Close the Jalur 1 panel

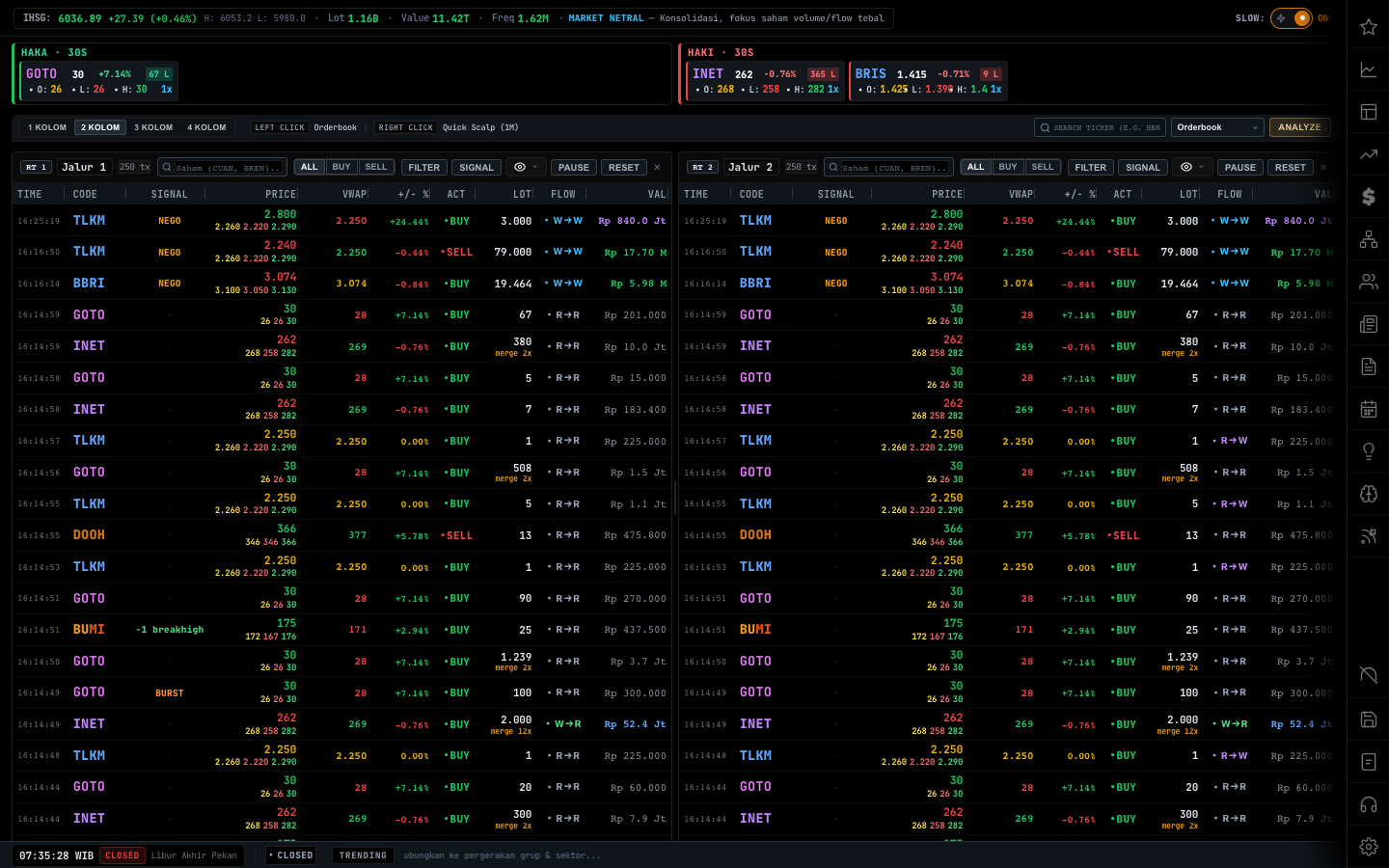pos(658,167)
